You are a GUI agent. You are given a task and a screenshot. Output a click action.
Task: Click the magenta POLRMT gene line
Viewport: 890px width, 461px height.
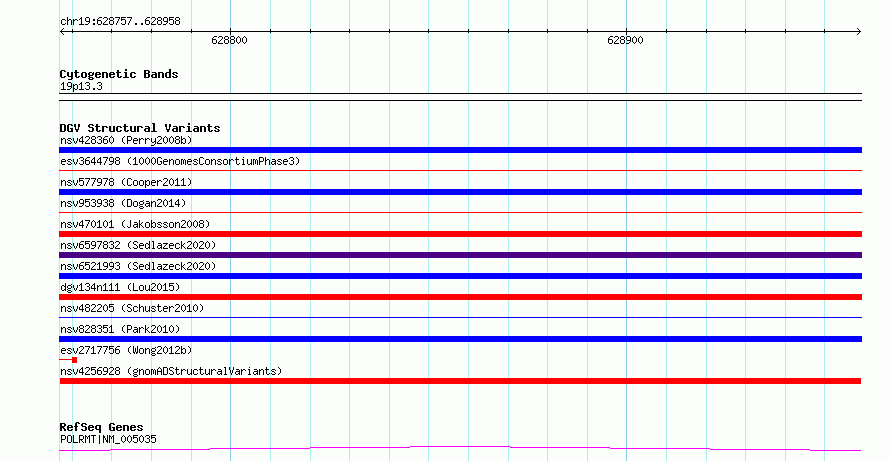pos(460,449)
